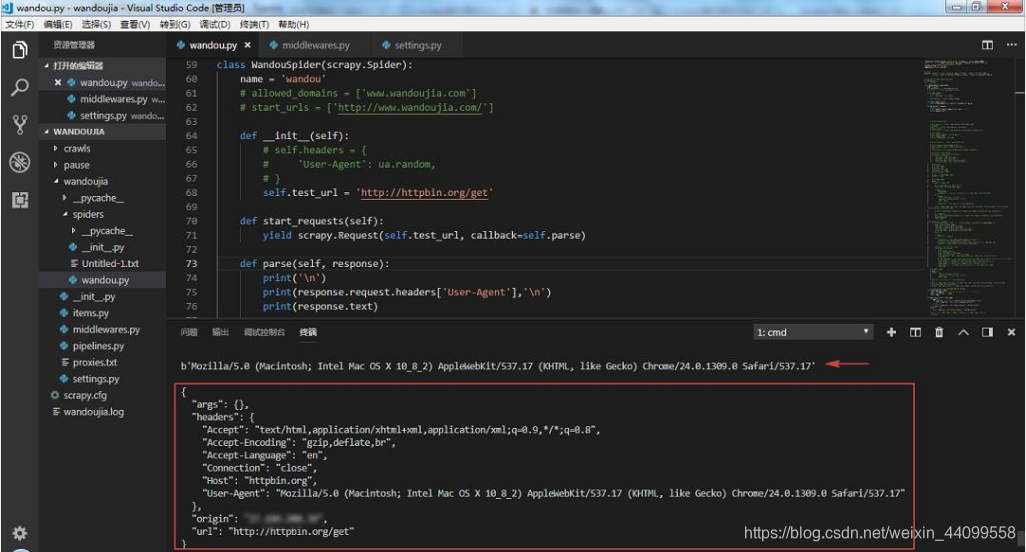The height and width of the screenshot is (552, 1026).
Task: Select the 终端 panel tab
Action: 308,332
